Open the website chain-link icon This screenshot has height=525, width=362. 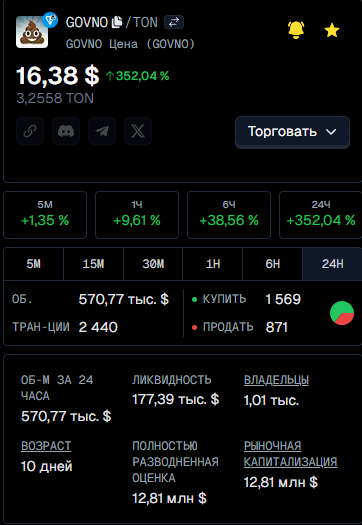[30, 131]
